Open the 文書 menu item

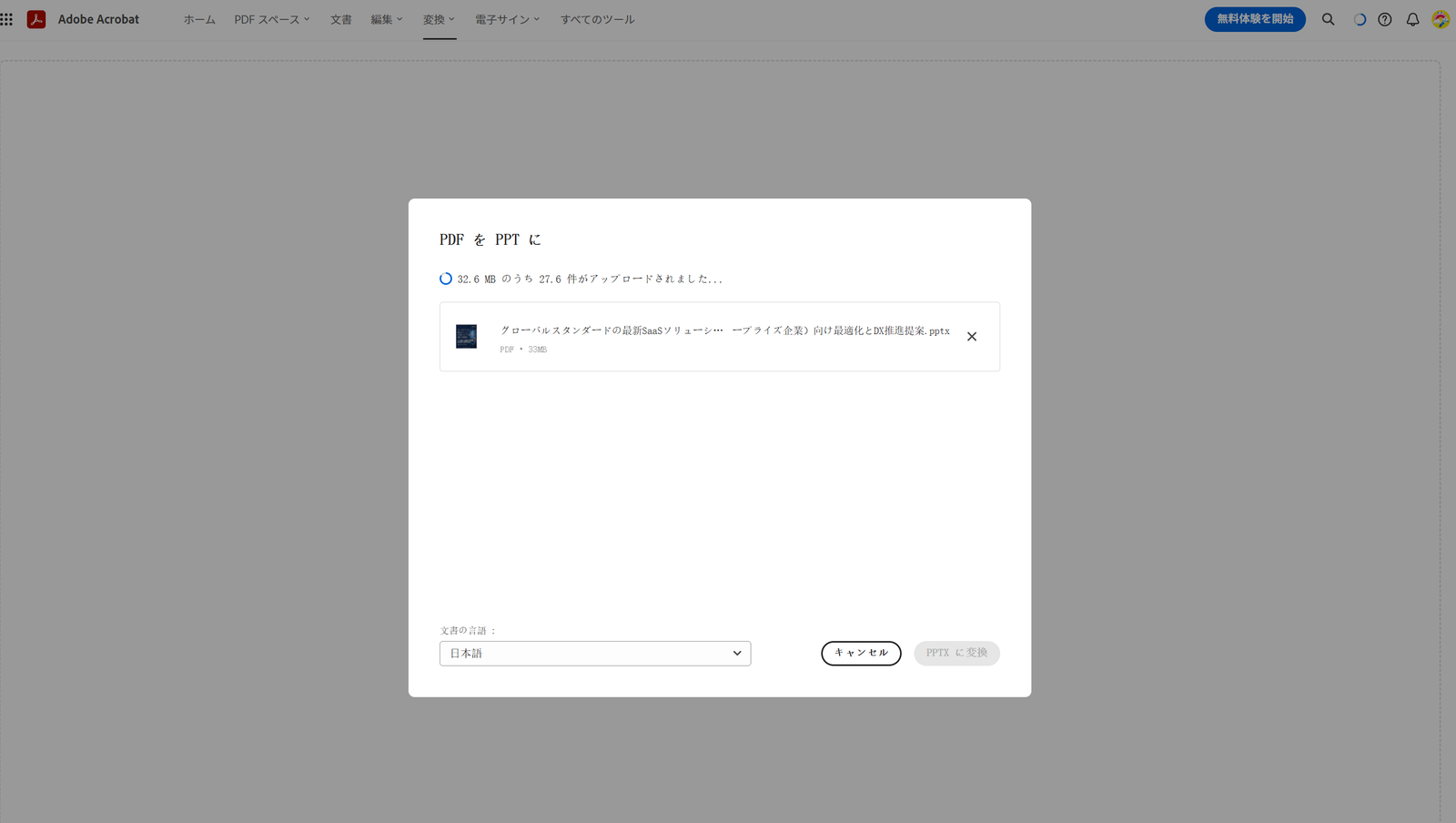[x=341, y=19]
